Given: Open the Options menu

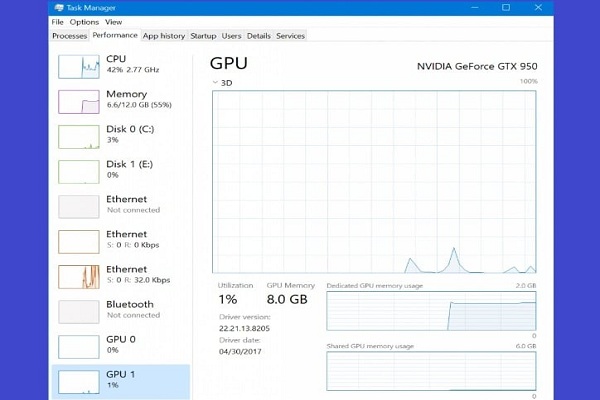Looking at the screenshot, I should coord(84,22).
